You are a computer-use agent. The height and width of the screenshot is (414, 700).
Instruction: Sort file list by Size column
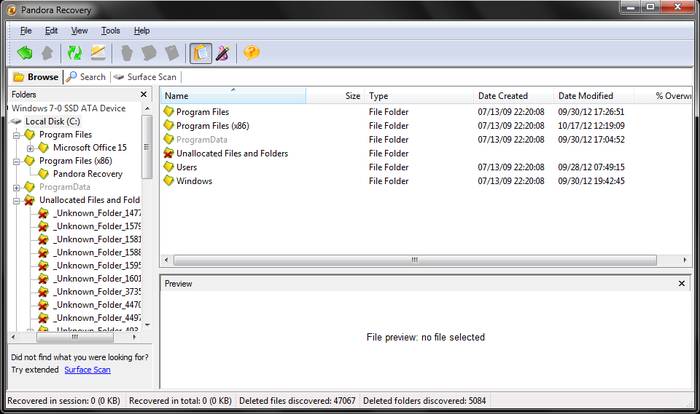click(x=335, y=96)
